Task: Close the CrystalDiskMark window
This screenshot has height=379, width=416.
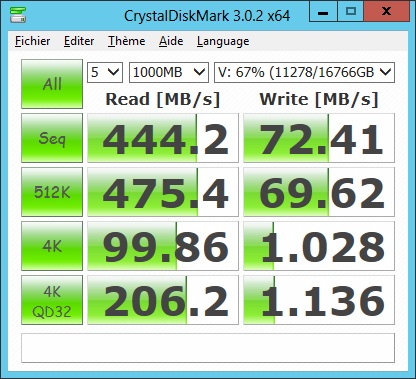Action: (387, 12)
